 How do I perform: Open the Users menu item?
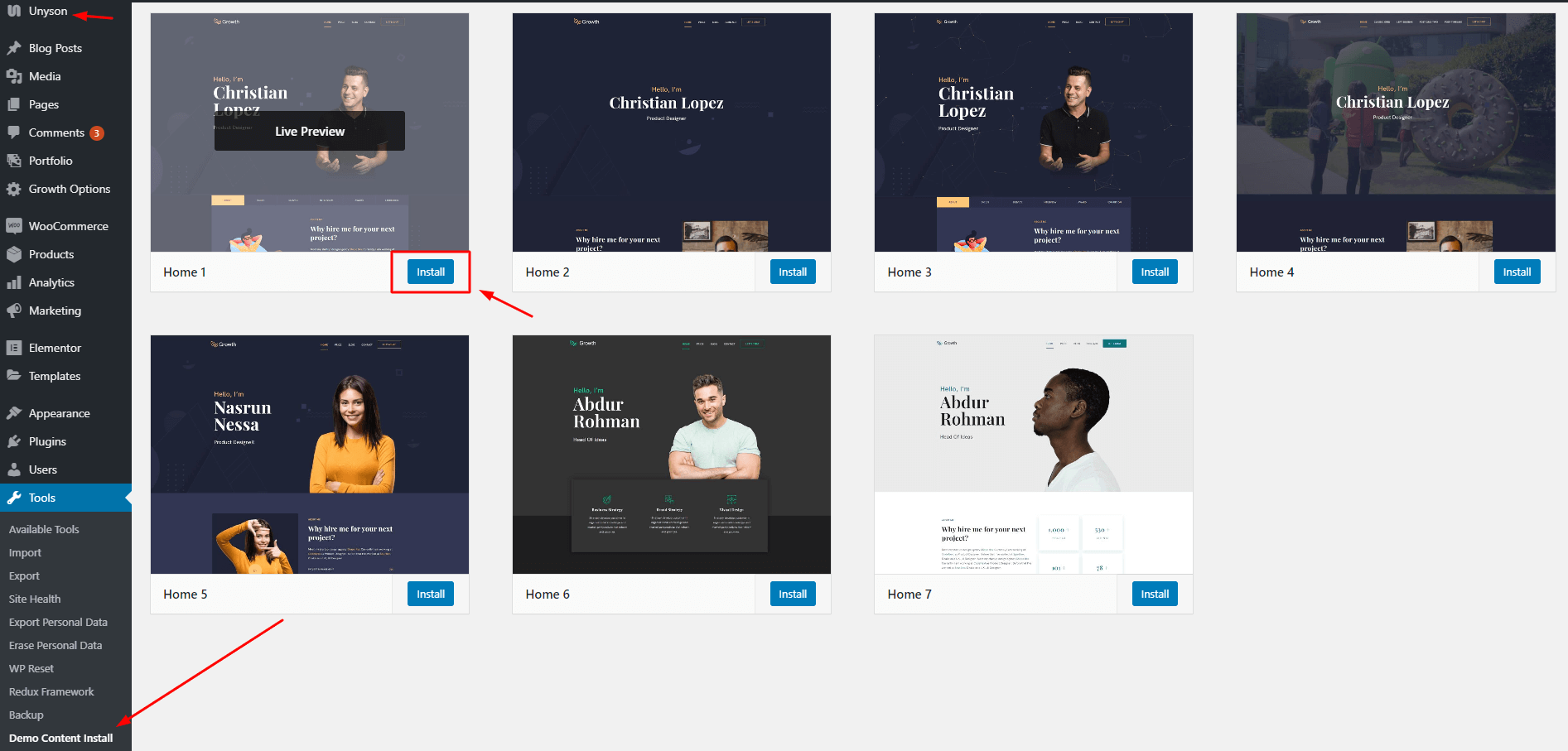[x=42, y=469]
